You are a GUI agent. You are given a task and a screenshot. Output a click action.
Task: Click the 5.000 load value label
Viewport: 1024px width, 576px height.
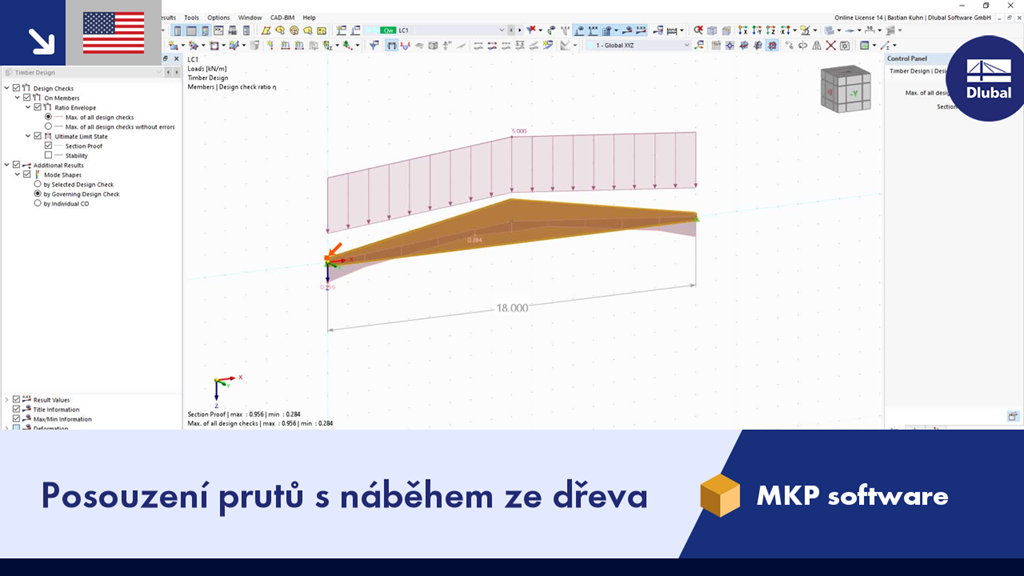519,131
